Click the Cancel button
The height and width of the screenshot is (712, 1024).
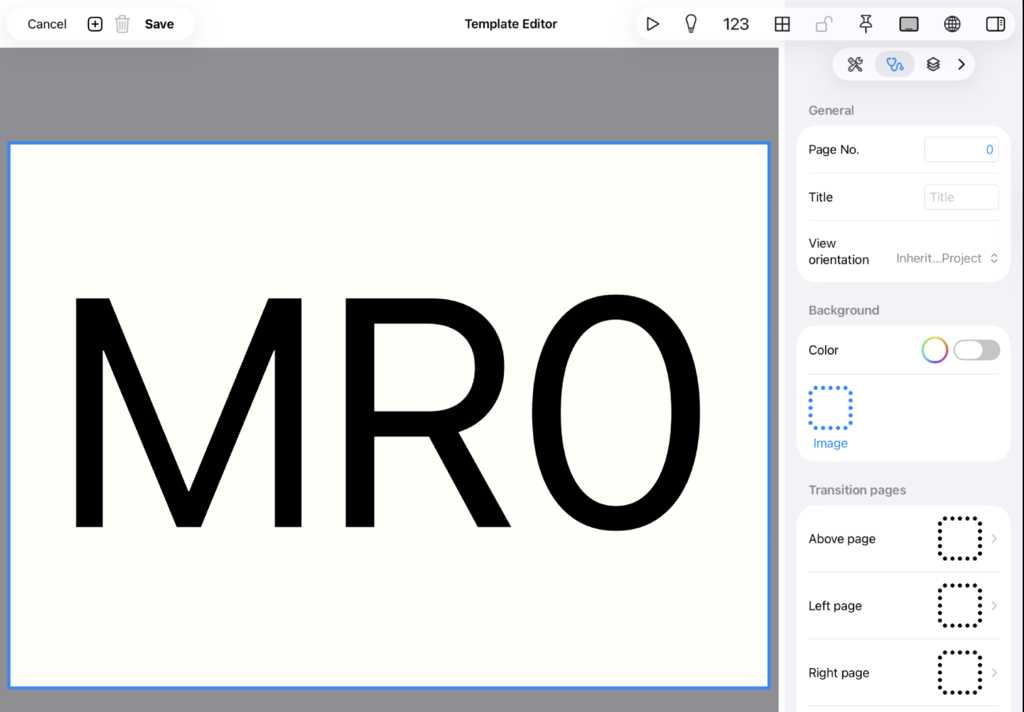47,24
